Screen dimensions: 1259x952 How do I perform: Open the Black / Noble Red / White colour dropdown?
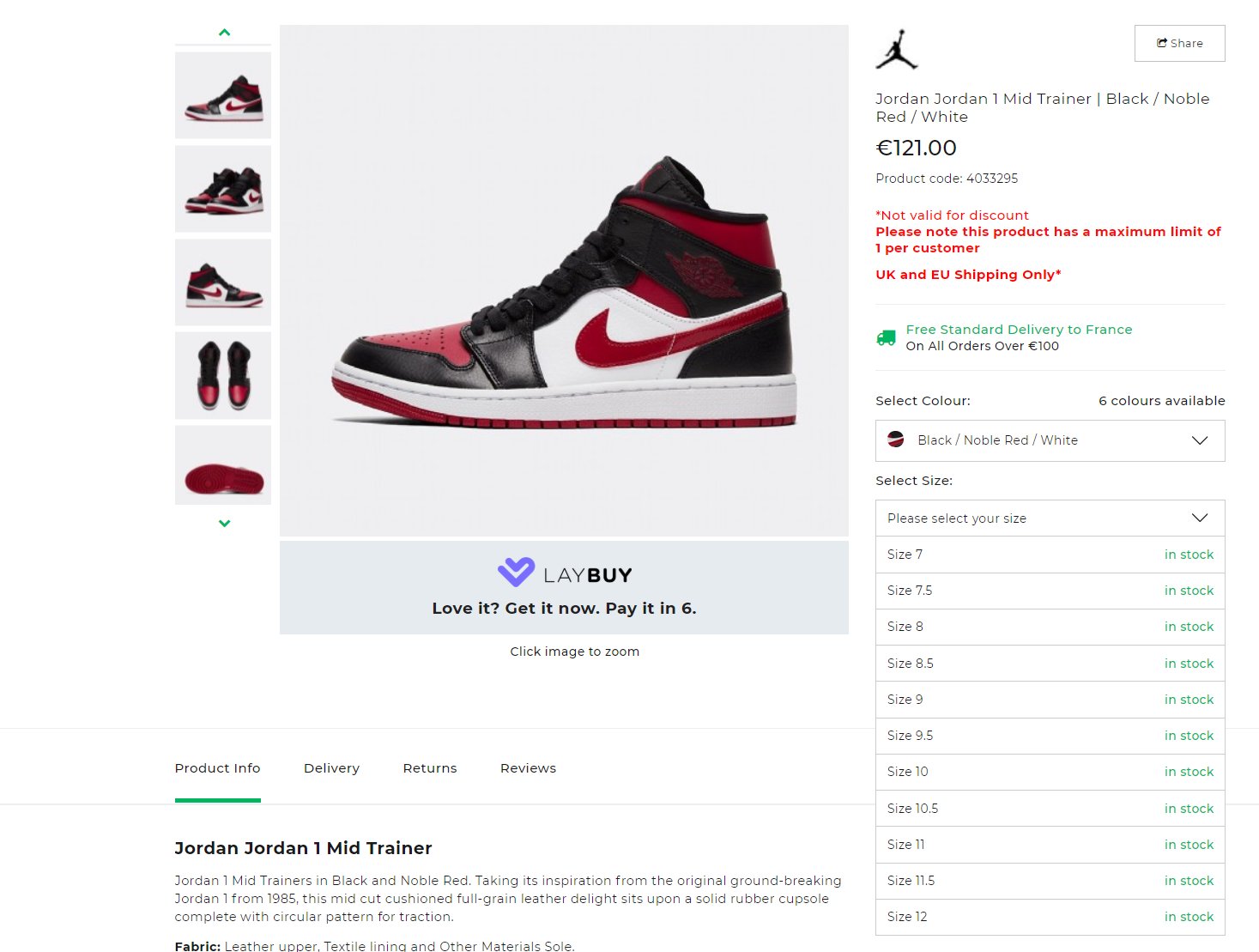click(1050, 440)
